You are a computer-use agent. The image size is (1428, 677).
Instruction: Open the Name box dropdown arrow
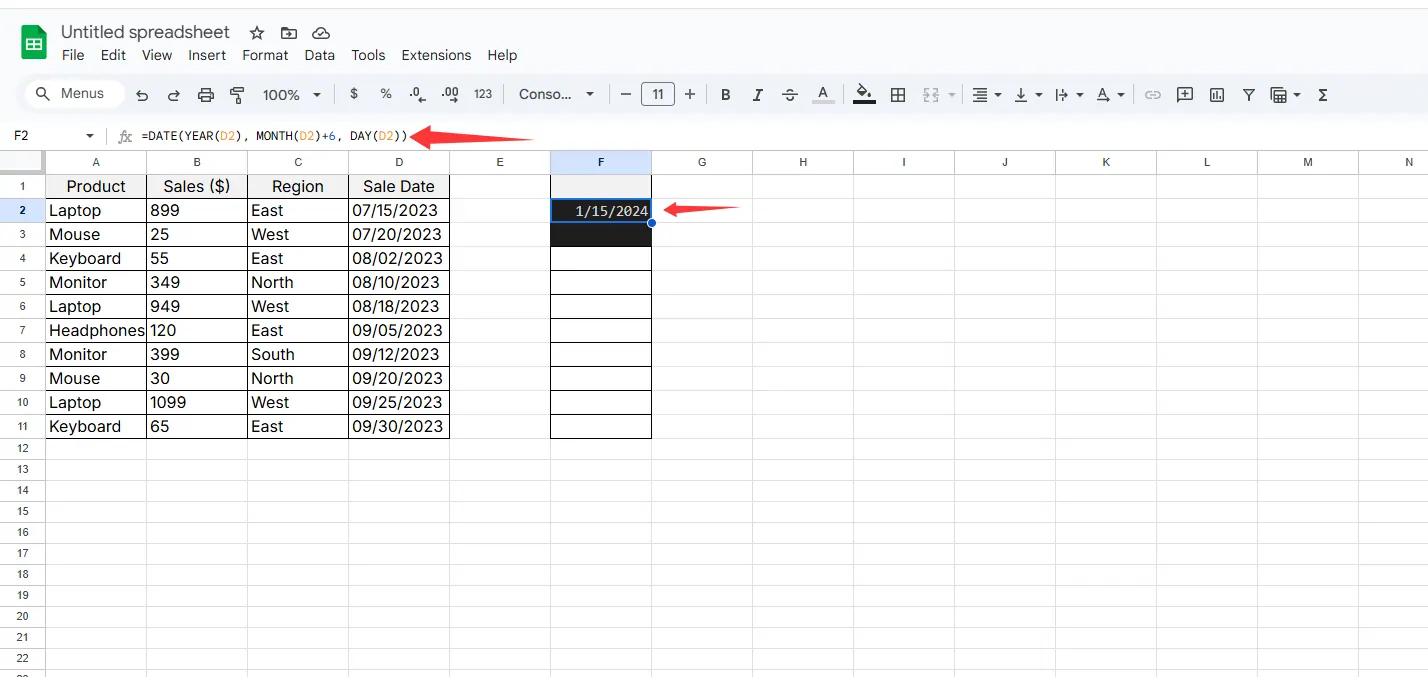pyautogui.click(x=90, y=136)
